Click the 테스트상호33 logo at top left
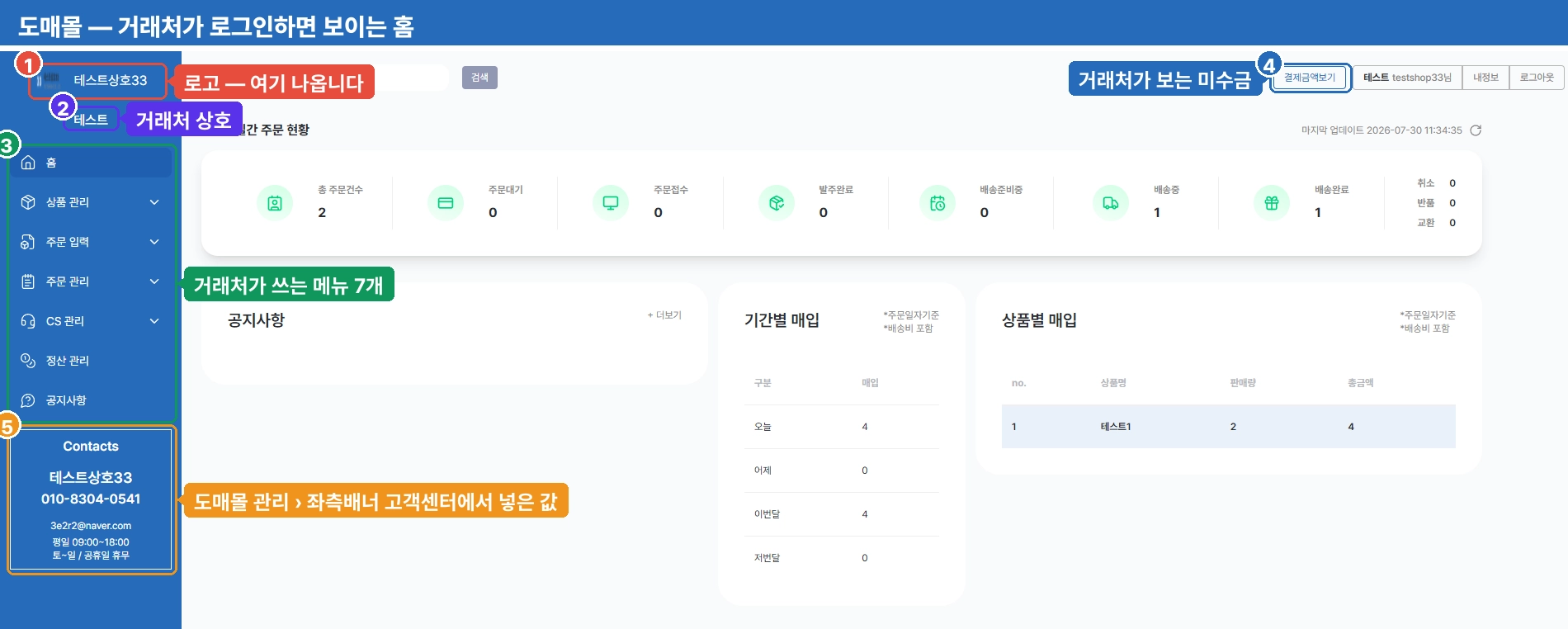The image size is (1568, 629). pos(97,80)
